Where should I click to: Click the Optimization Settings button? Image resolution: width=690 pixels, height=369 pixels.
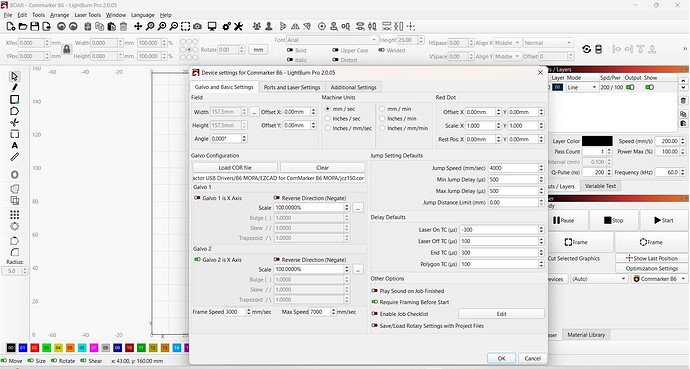click(x=651, y=268)
